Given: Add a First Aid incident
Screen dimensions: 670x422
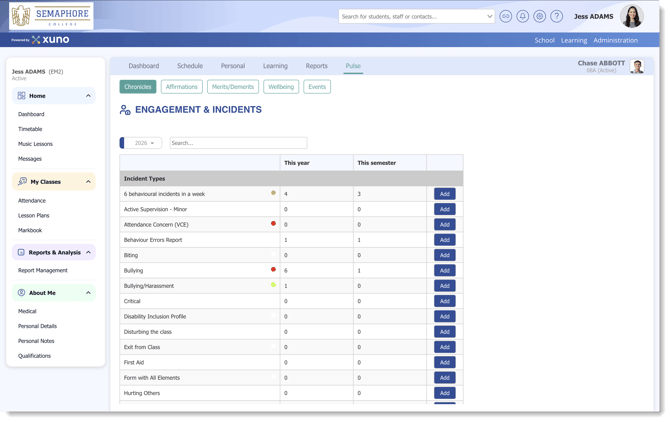Looking at the screenshot, I should pyautogui.click(x=445, y=363).
